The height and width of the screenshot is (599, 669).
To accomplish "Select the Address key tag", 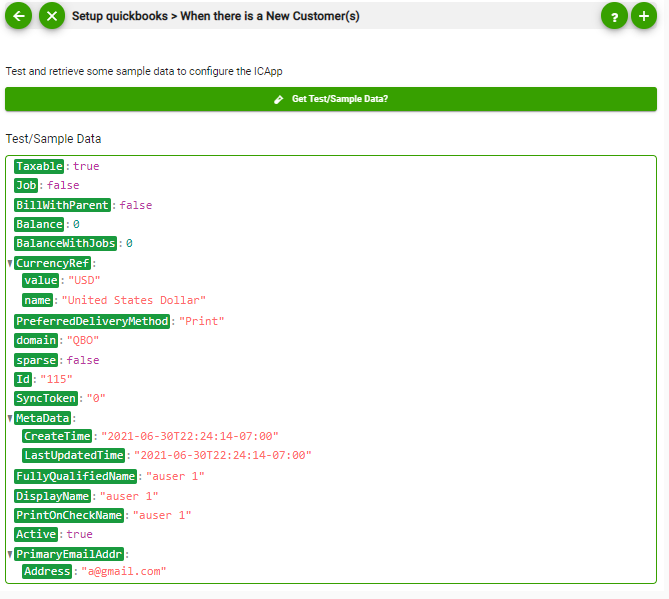I will (x=47, y=571).
